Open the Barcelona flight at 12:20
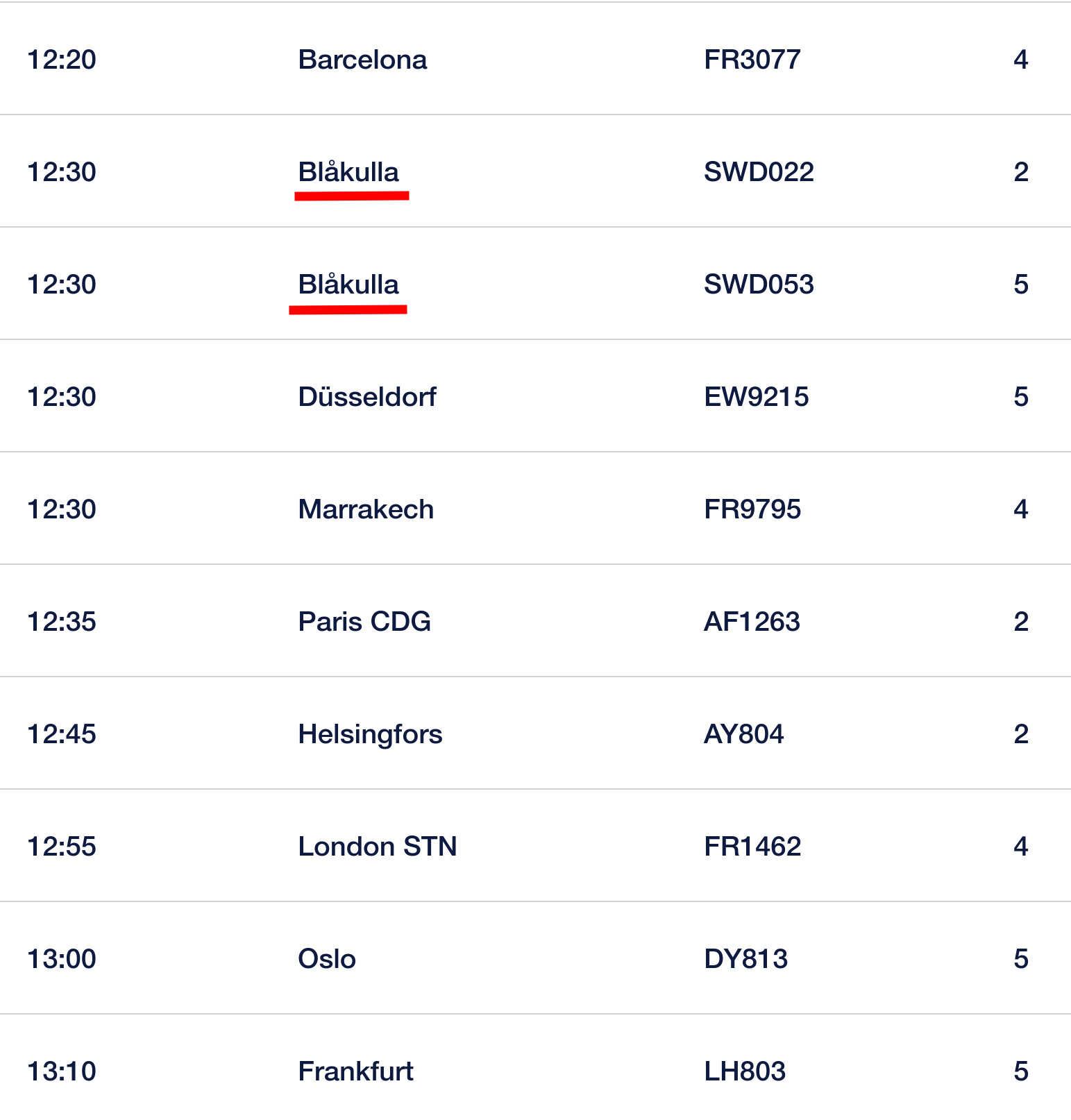 tap(362, 60)
